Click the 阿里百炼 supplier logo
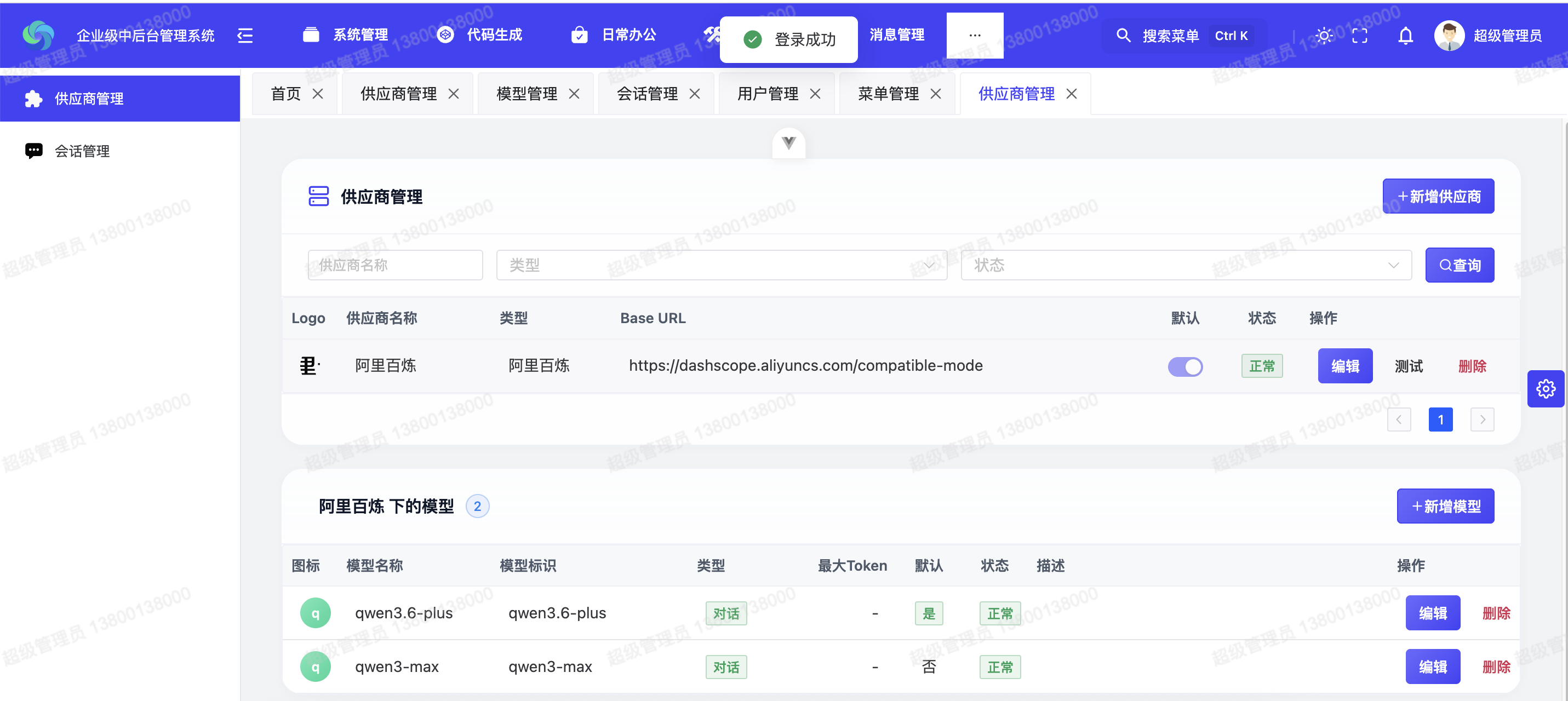The image size is (1568, 701). pos(309,366)
